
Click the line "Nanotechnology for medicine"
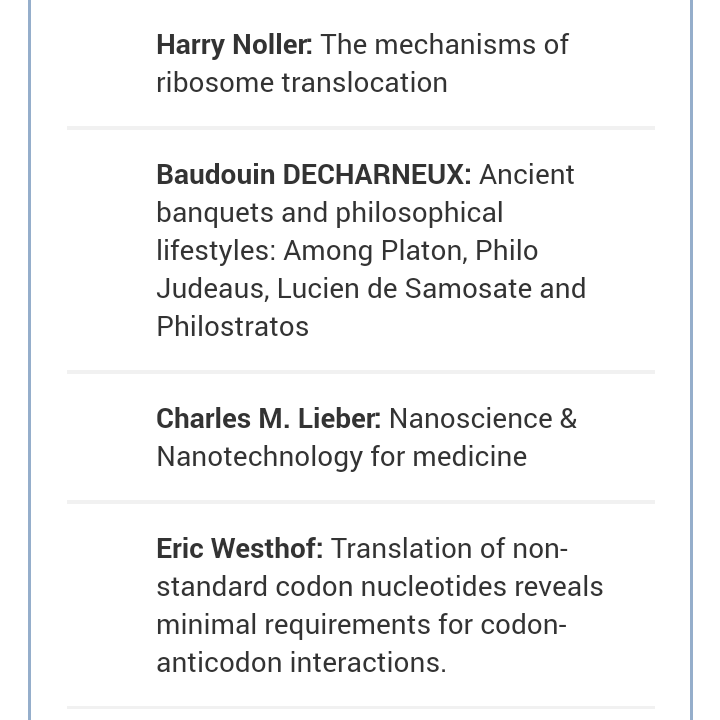pos(341,457)
